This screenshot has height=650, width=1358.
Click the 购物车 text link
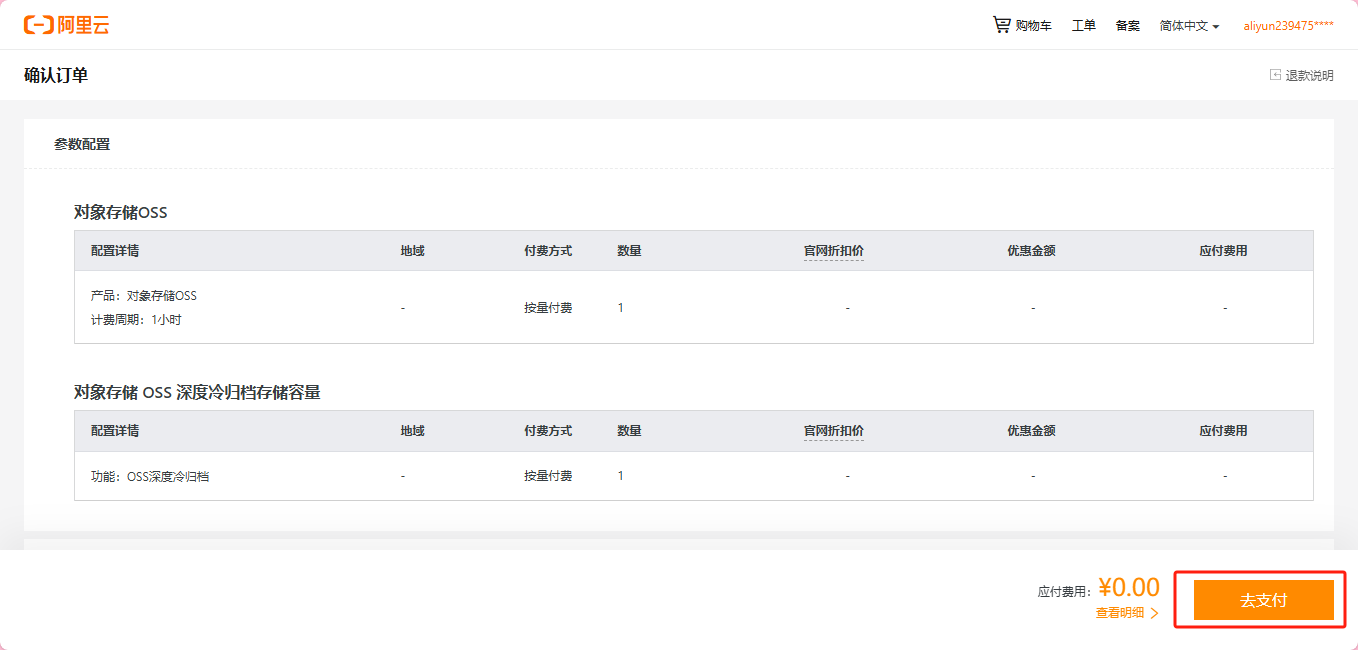[1033, 26]
